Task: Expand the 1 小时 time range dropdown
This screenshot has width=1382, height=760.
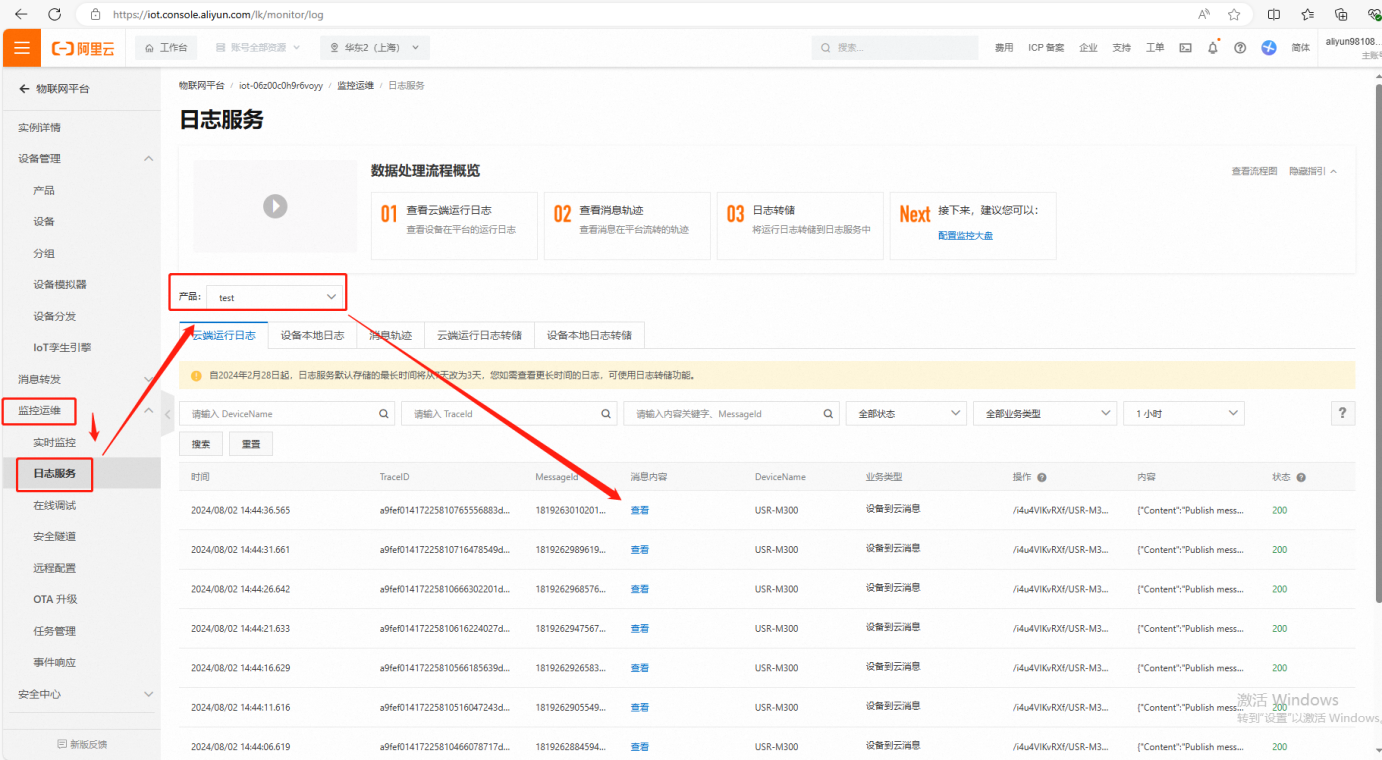Action: [x=1183, y=414]
